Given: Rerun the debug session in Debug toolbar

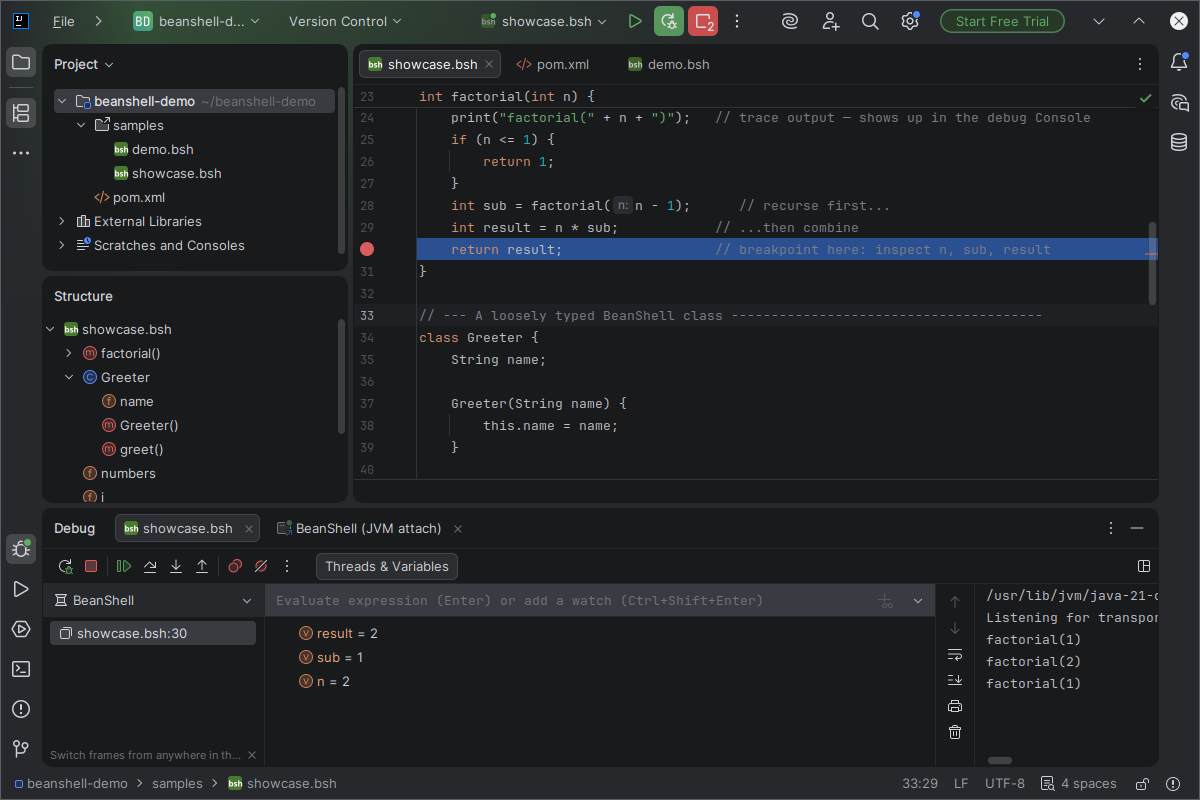Looking at the screenshot, I should [65, 566].
